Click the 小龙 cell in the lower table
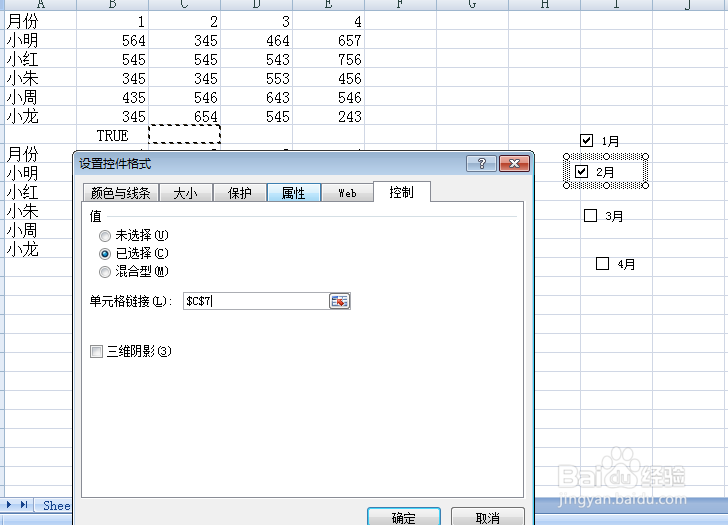 tap(39, 250)
